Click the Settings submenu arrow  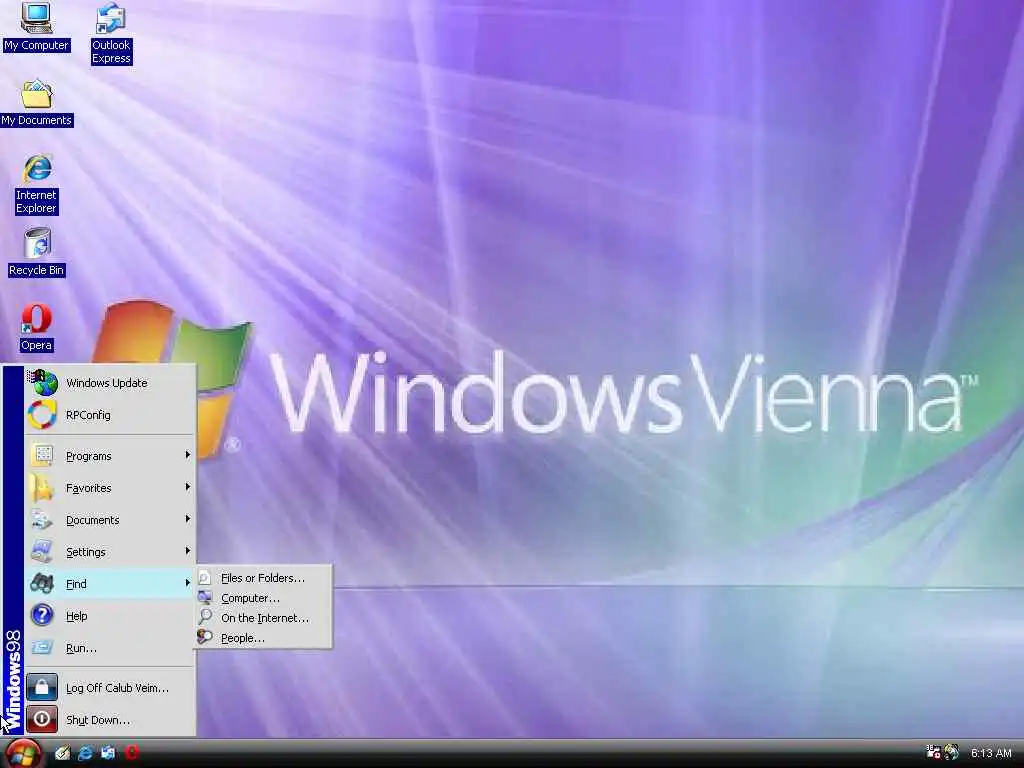point(187,551)
